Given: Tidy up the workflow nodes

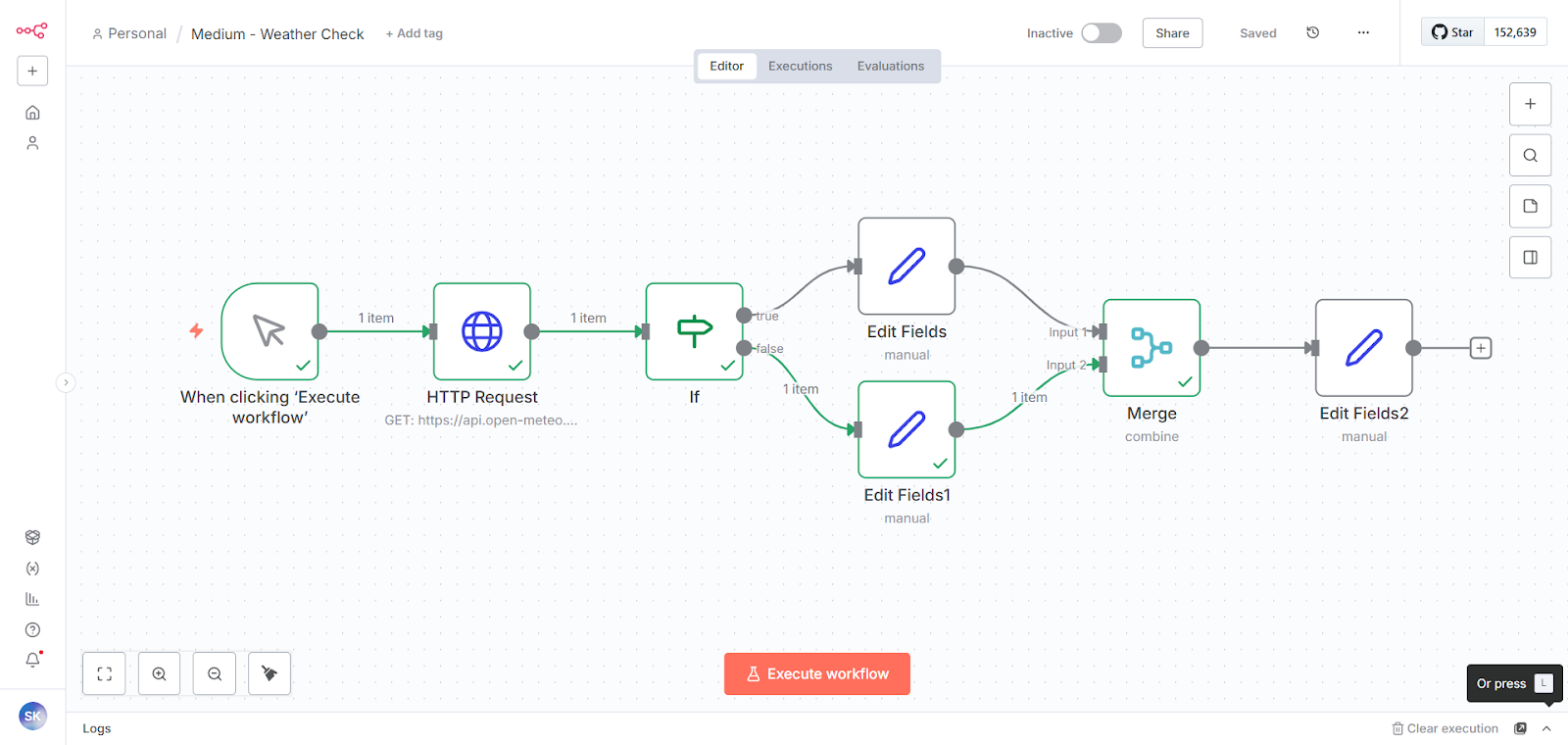Looking at the screenshot, I should [269, 674].
